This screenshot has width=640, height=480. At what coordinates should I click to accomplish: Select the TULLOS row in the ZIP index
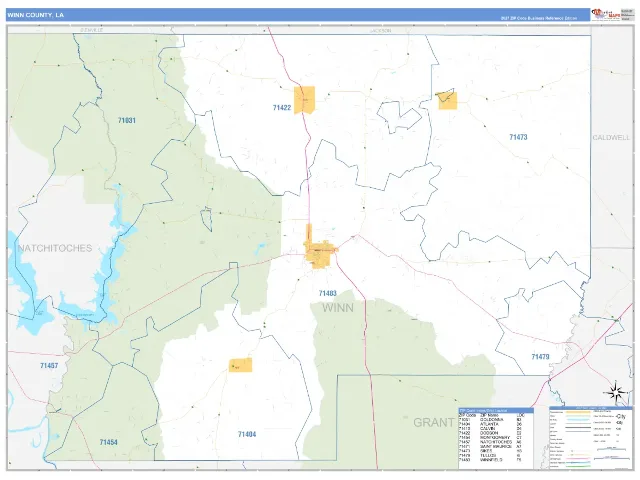[492, 456]
